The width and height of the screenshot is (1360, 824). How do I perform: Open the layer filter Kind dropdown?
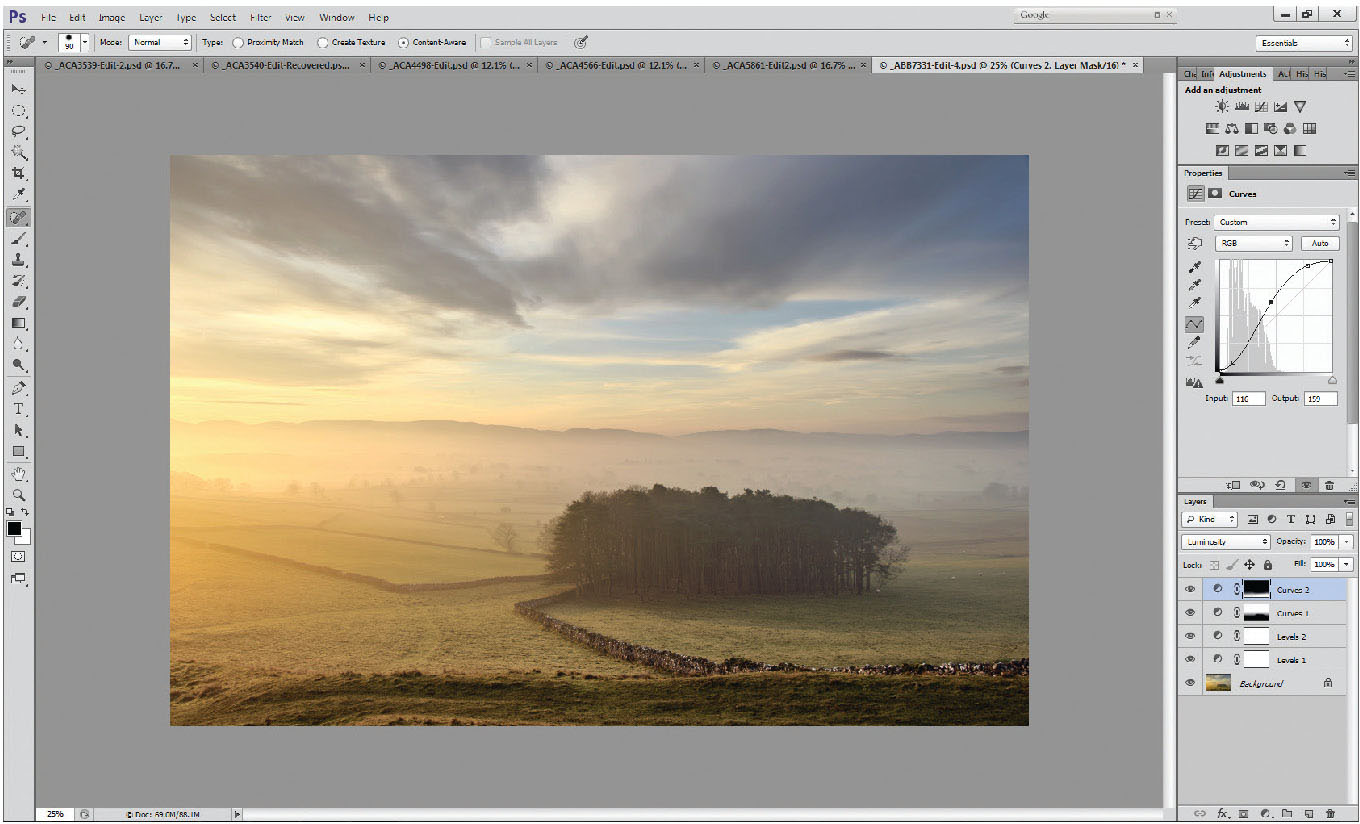(1210, 519)
